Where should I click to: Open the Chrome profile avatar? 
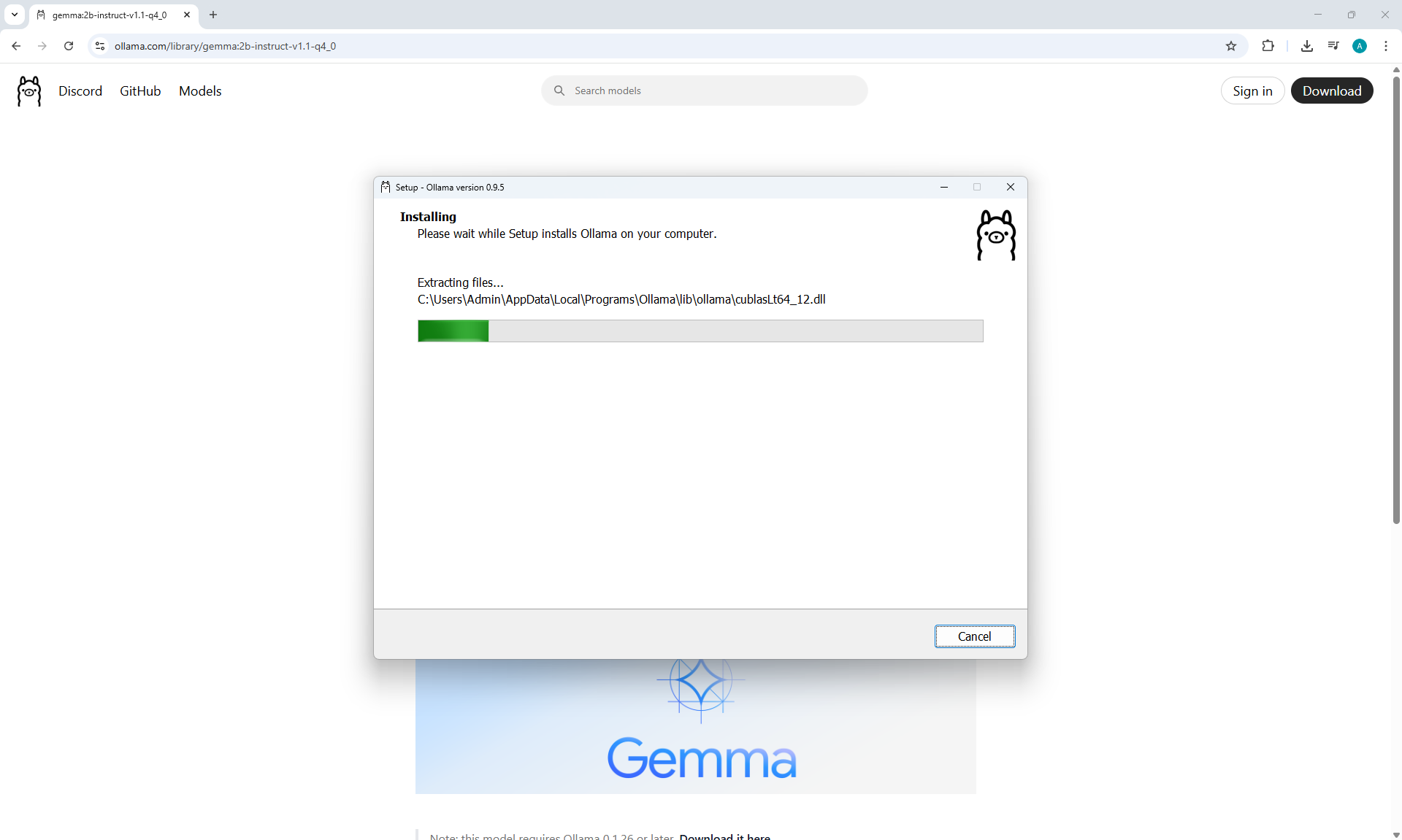point(1360,46)
